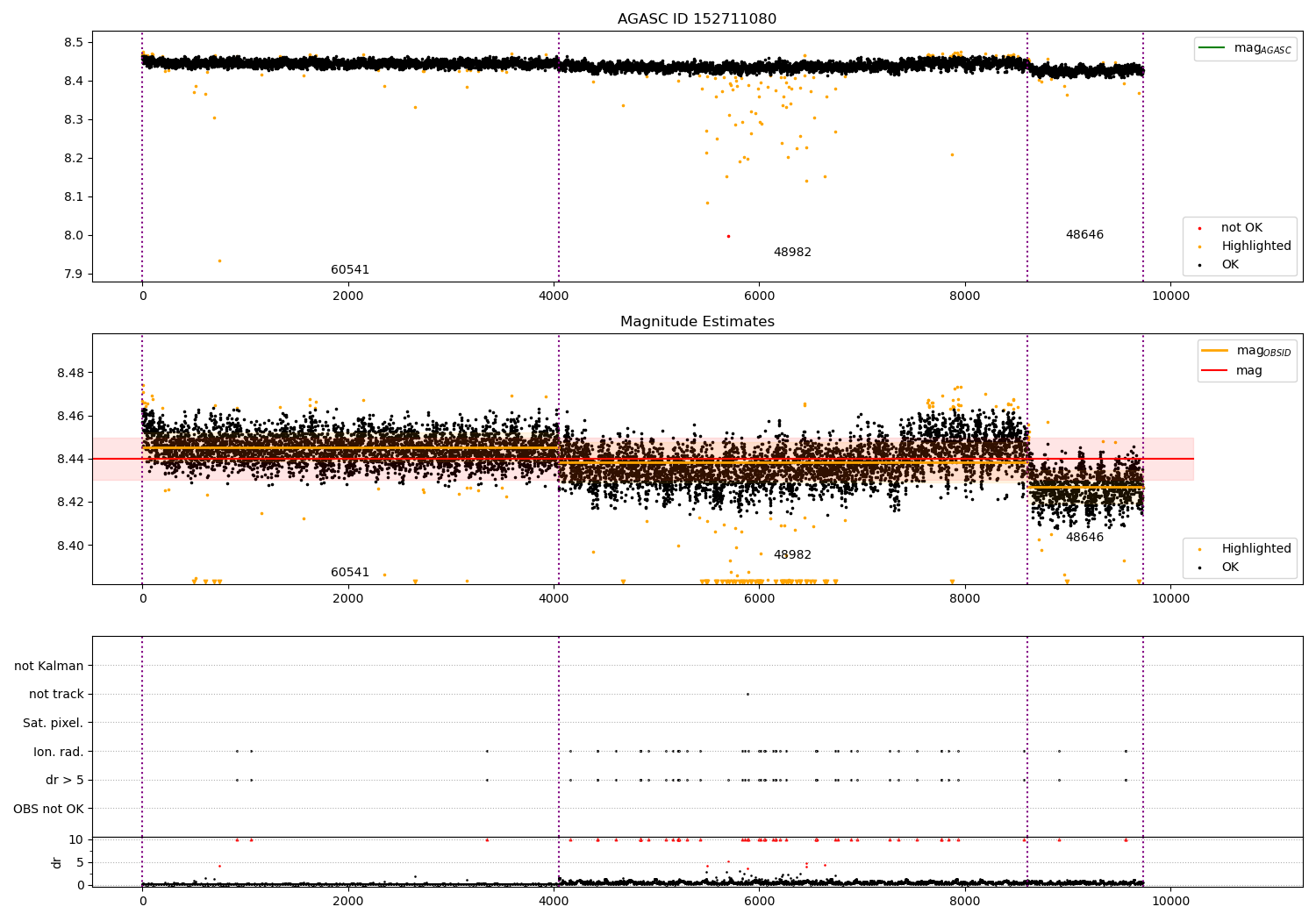Click the 'Ion. rad.' row label
The image size is (1316, 921).
[59, 752]
